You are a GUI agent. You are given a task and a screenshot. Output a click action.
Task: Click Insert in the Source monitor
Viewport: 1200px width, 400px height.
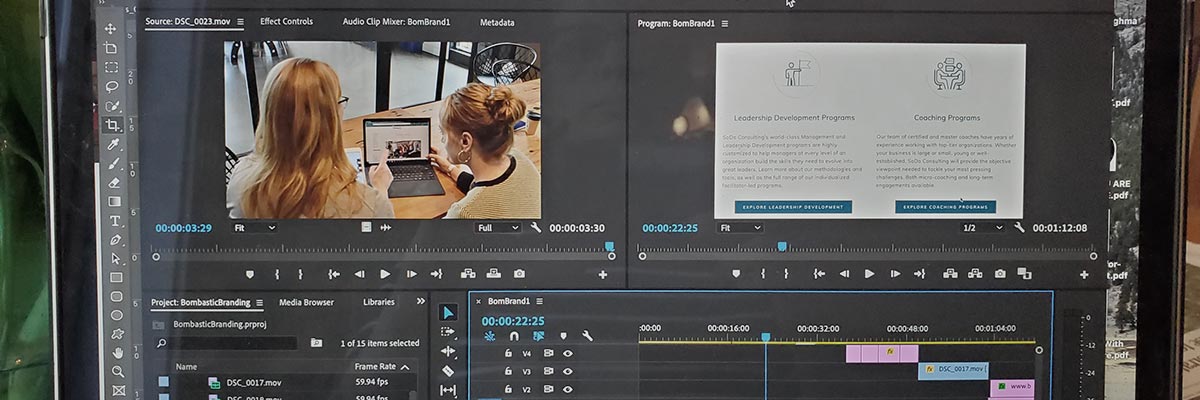pos(467,274)
